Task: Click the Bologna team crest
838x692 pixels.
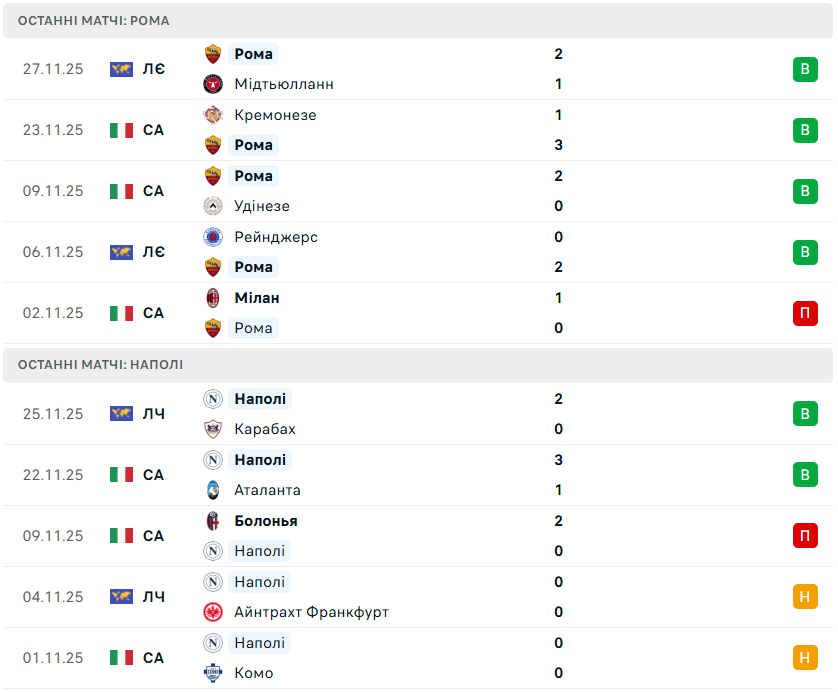Action: point(212,521)
